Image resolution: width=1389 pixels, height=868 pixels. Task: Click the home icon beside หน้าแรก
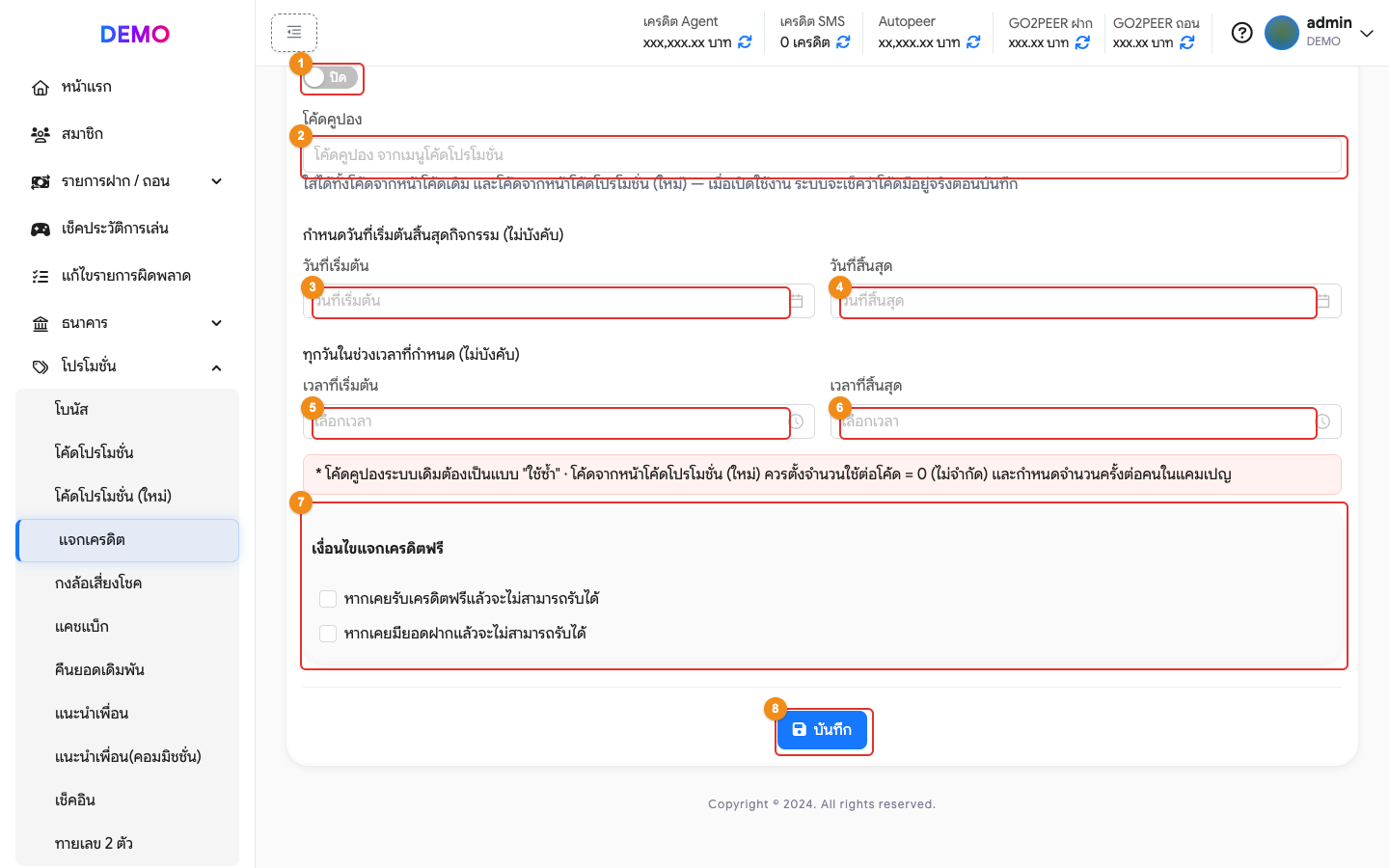coord(41,88)
